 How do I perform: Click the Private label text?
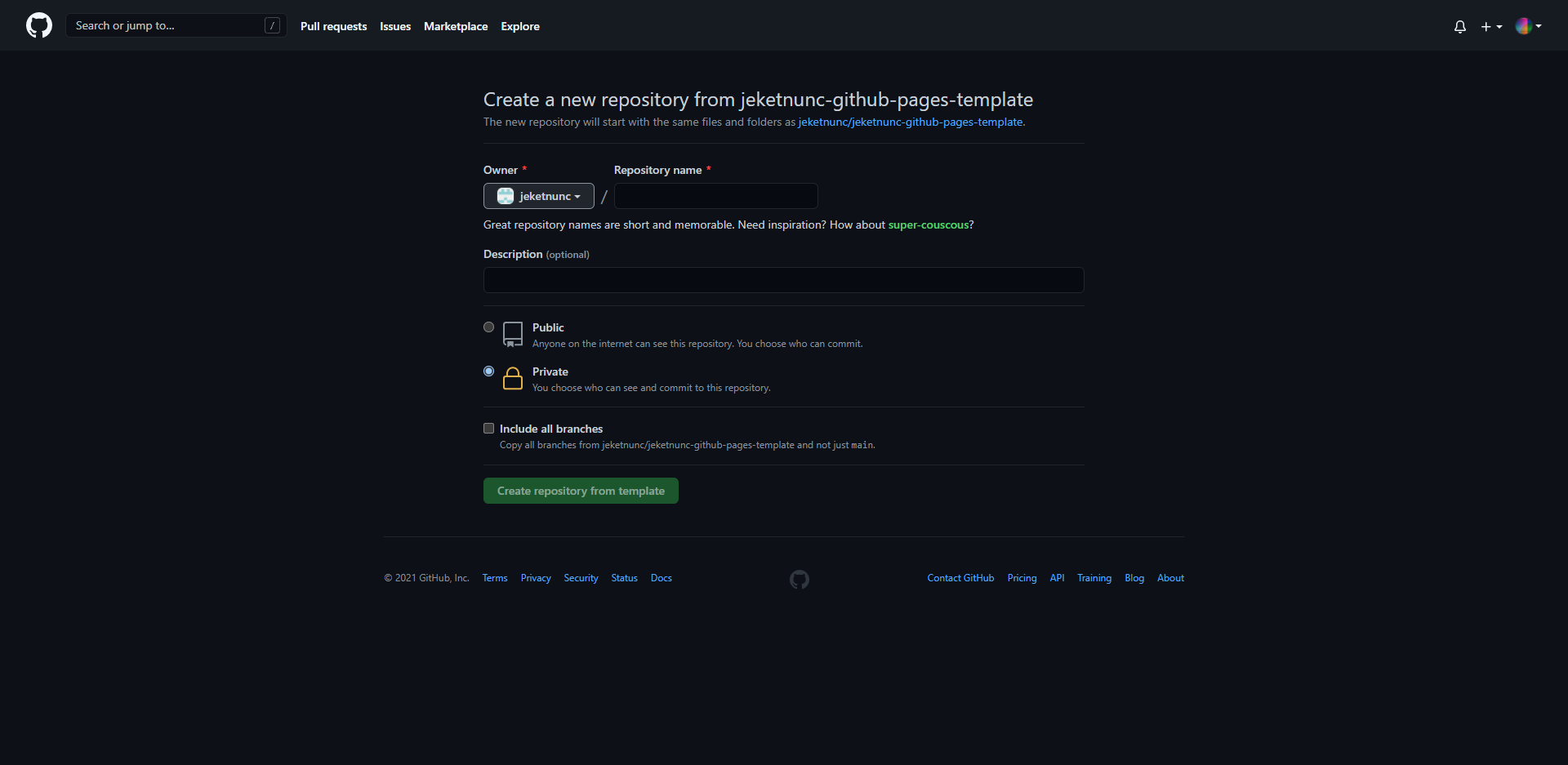click(x=550, y=371)
